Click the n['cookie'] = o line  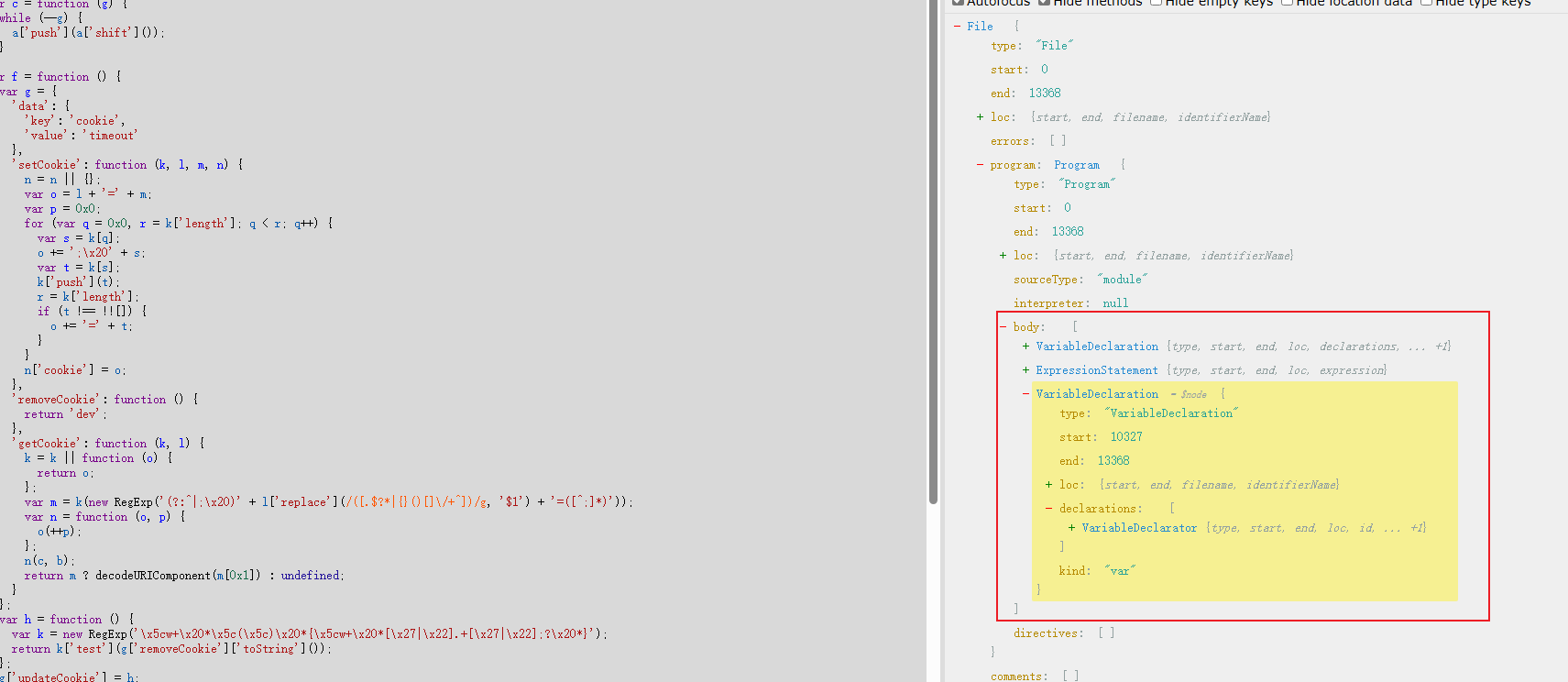pyautogui.click(x=75, y=370)
